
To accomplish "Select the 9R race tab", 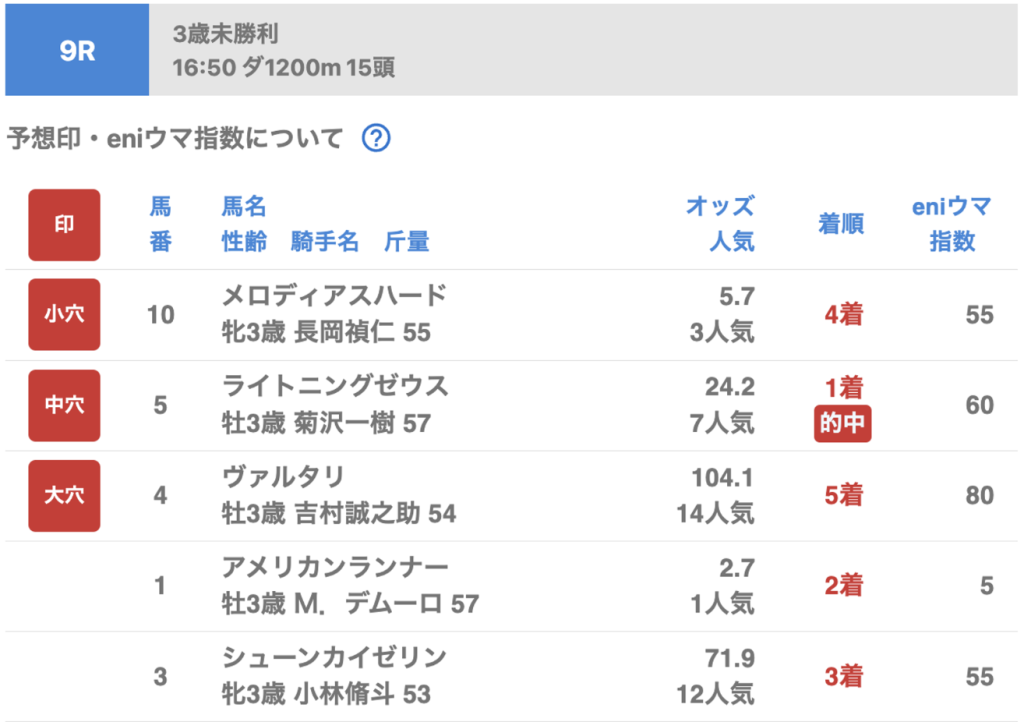I will click(x=77, y=50).
